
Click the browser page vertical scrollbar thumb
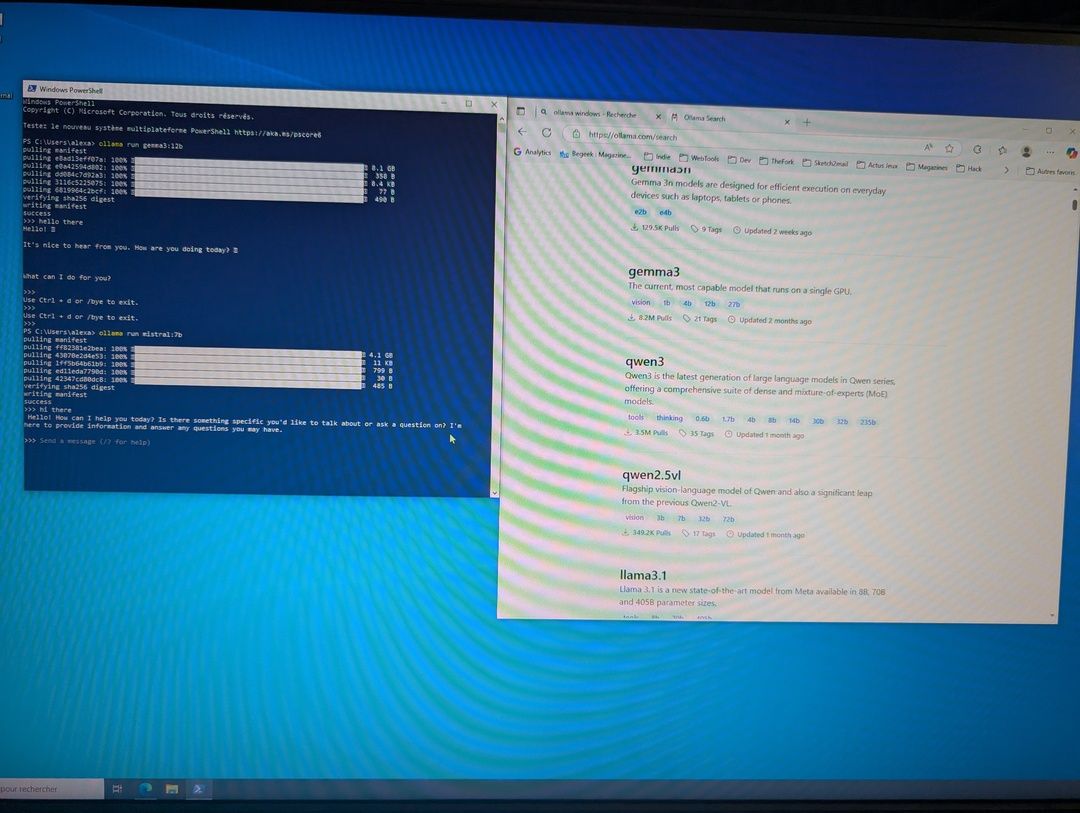(1074, 205)
